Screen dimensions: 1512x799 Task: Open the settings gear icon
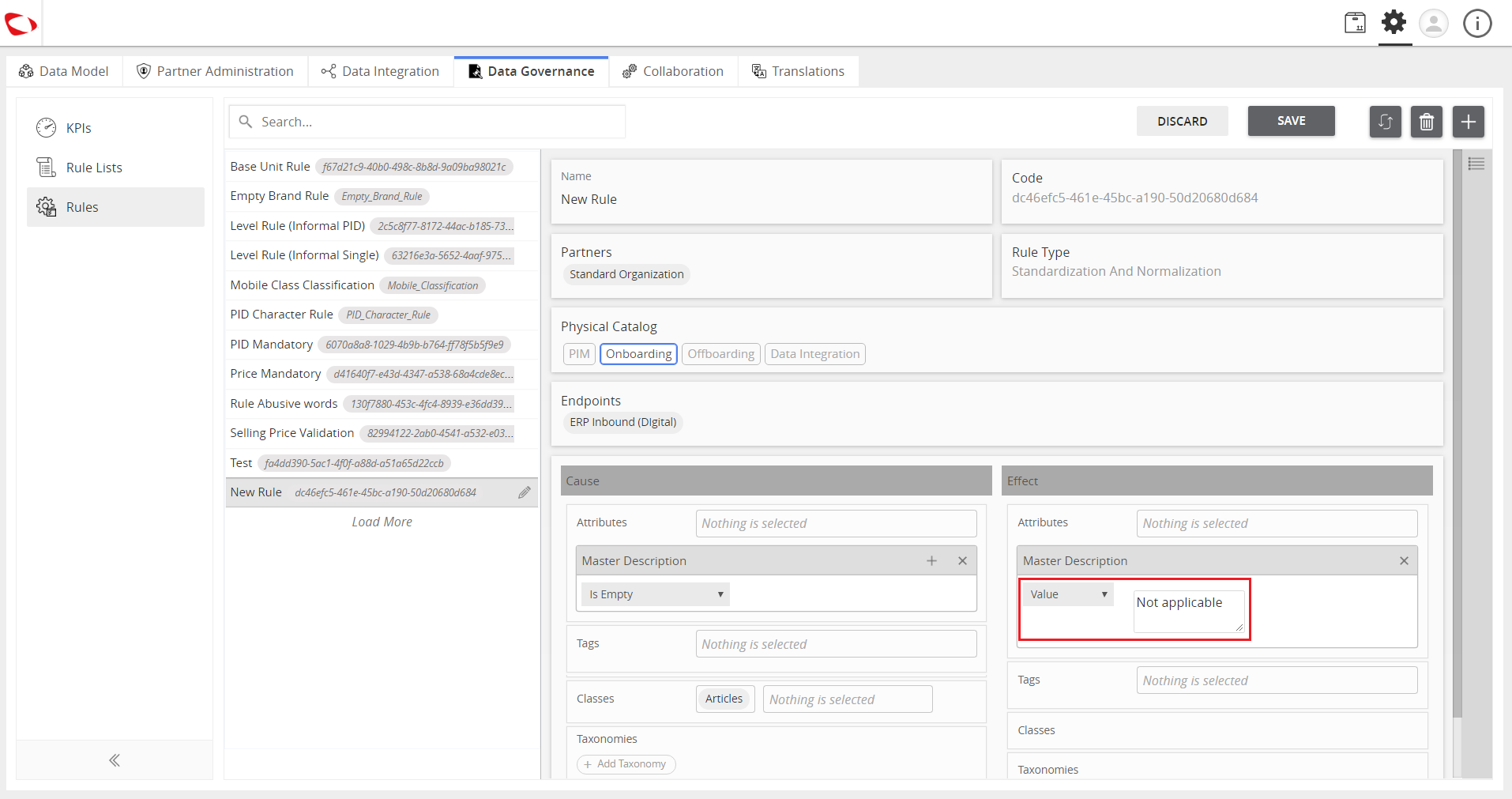(x=1394, y=22)
